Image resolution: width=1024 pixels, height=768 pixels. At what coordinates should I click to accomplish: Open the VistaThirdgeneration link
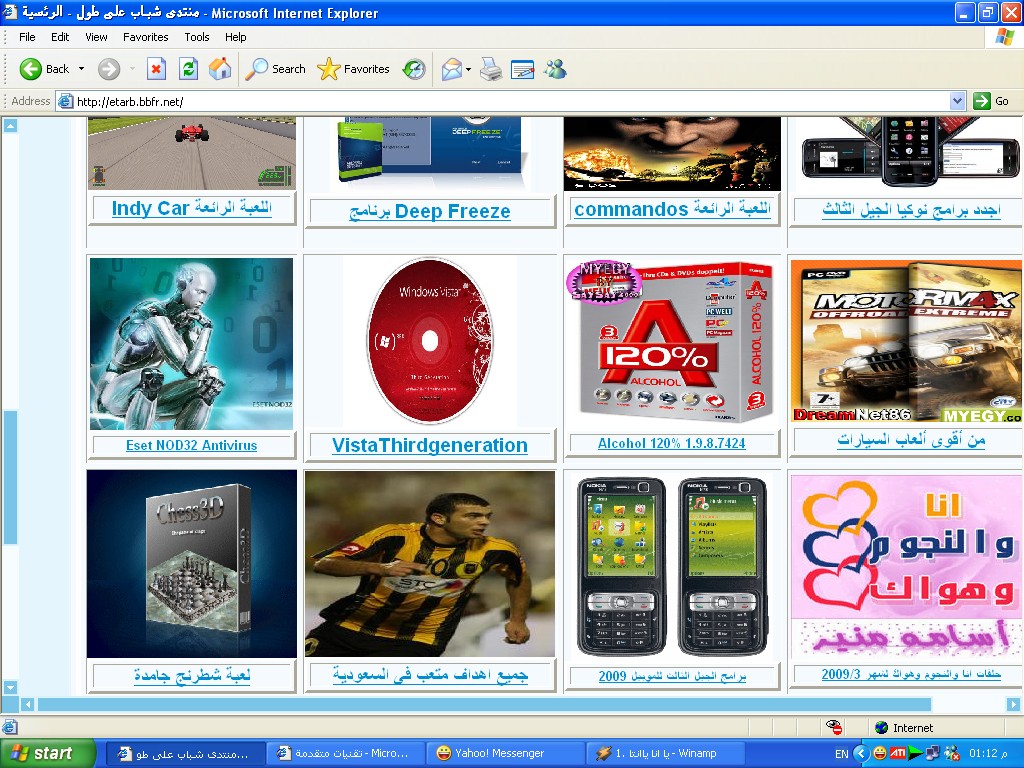[x=430, y=445]
